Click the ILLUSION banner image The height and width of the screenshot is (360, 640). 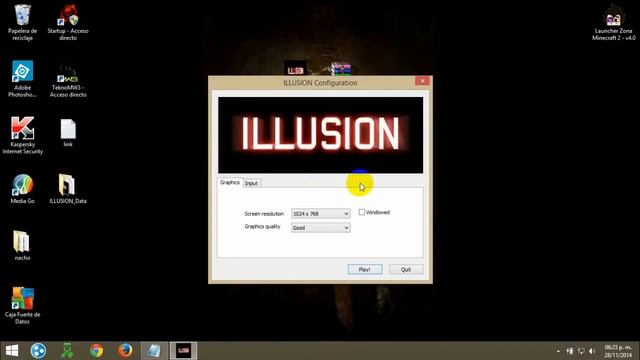click(x=320, y=135)
